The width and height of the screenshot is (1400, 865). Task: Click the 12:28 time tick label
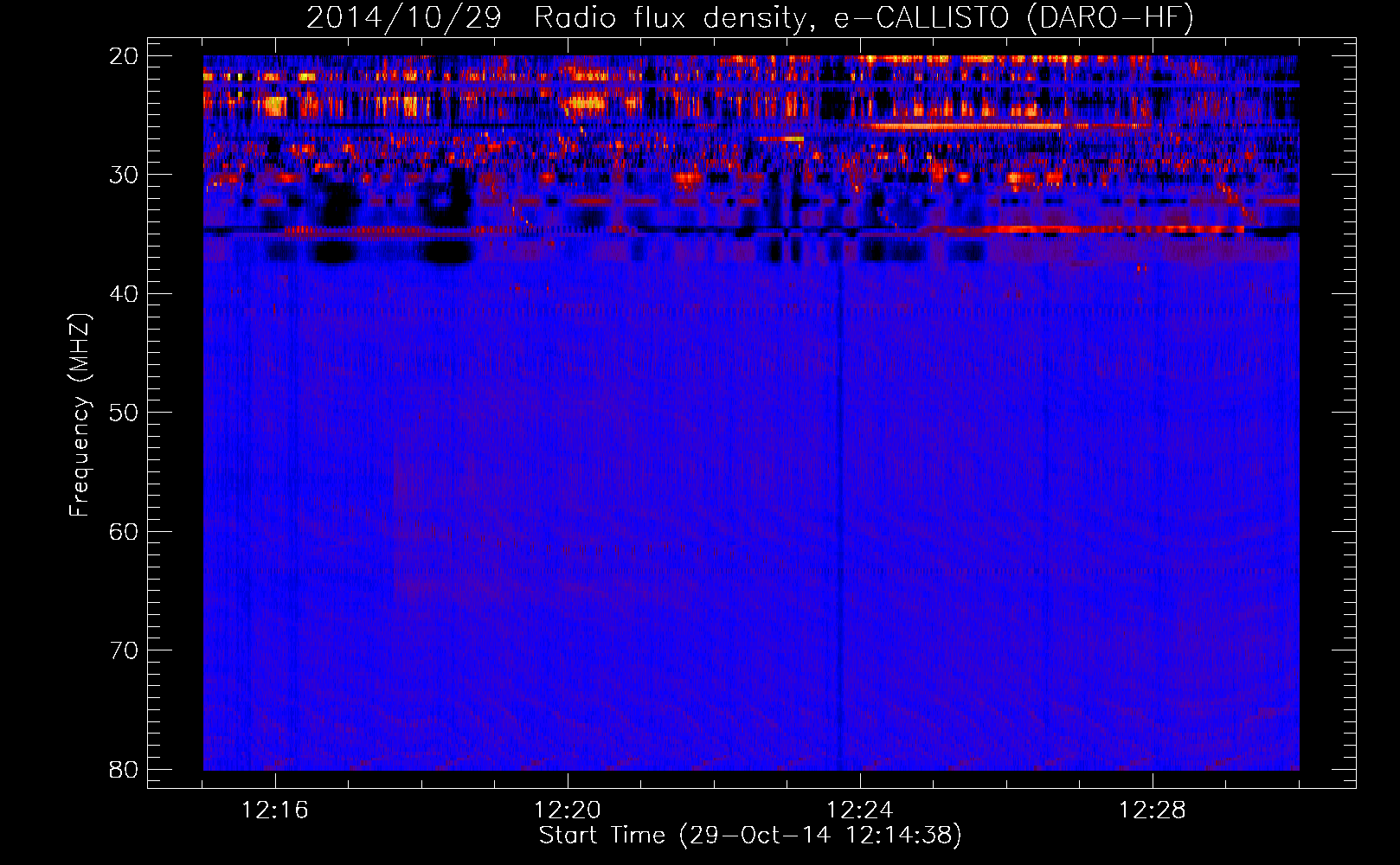tap(1153, 811)
